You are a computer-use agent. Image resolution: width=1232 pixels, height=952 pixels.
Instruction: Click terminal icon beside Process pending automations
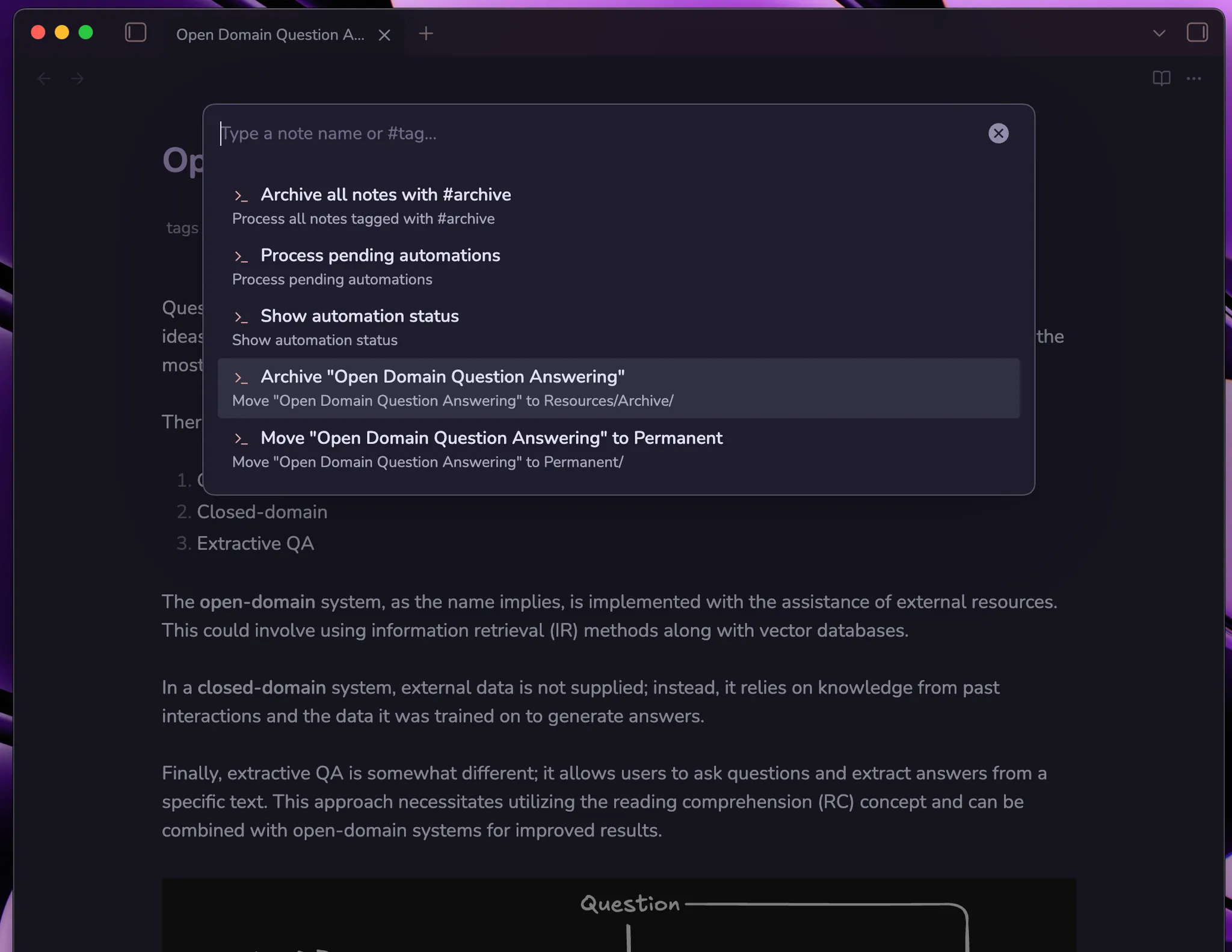[241, 257]
